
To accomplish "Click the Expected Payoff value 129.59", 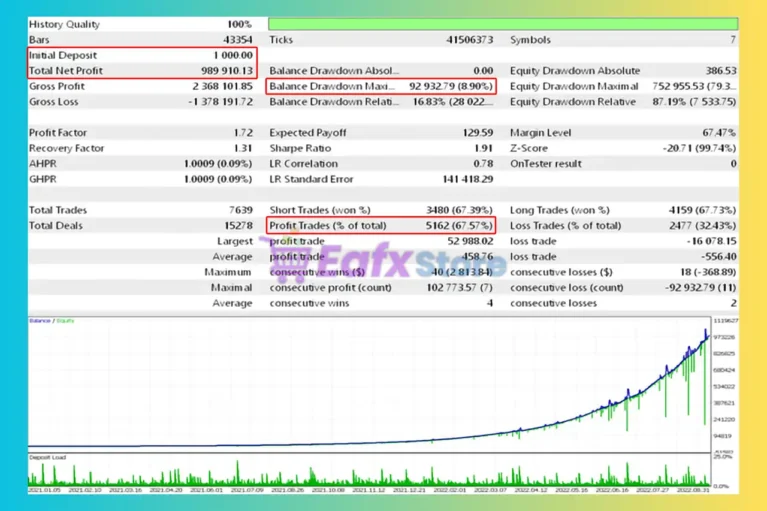I will (478, 133).
